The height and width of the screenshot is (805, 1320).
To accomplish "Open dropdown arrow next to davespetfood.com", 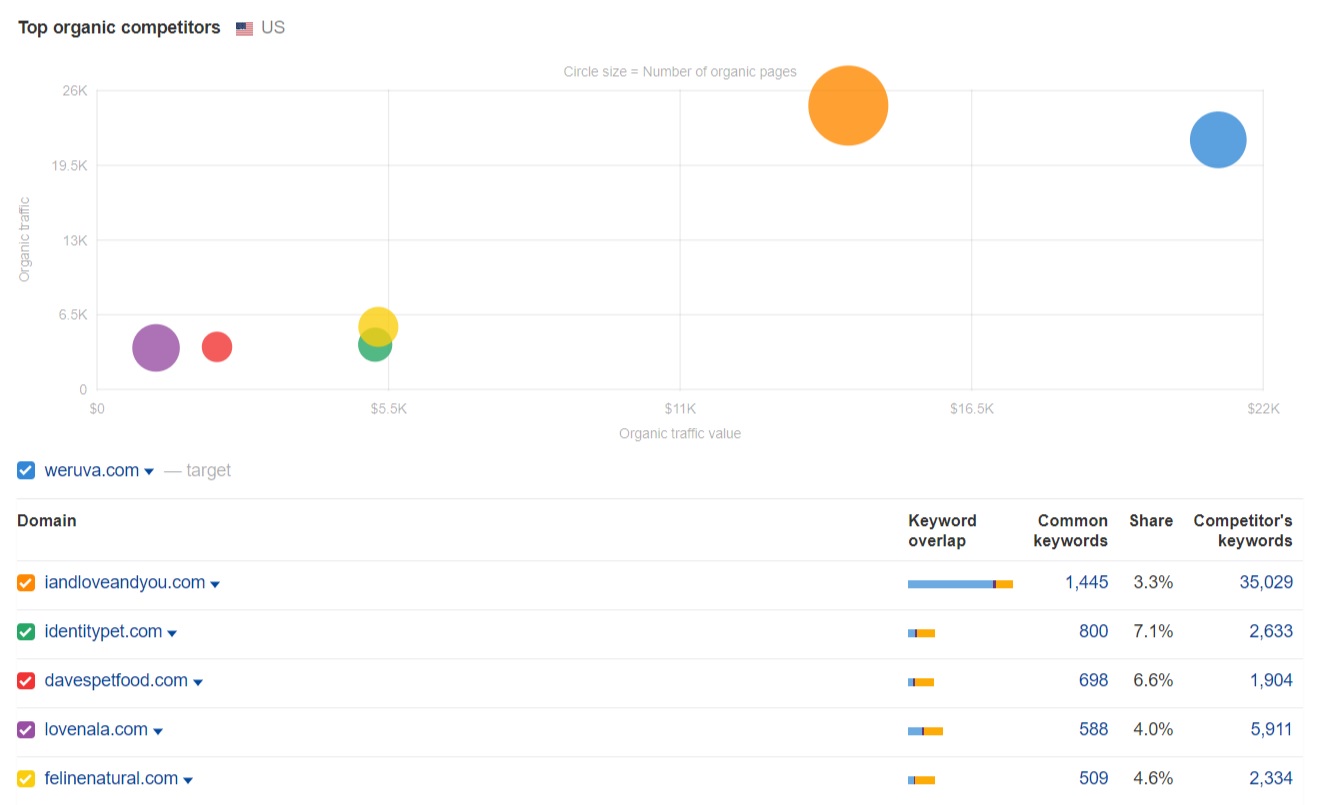I will pos(198,682).
